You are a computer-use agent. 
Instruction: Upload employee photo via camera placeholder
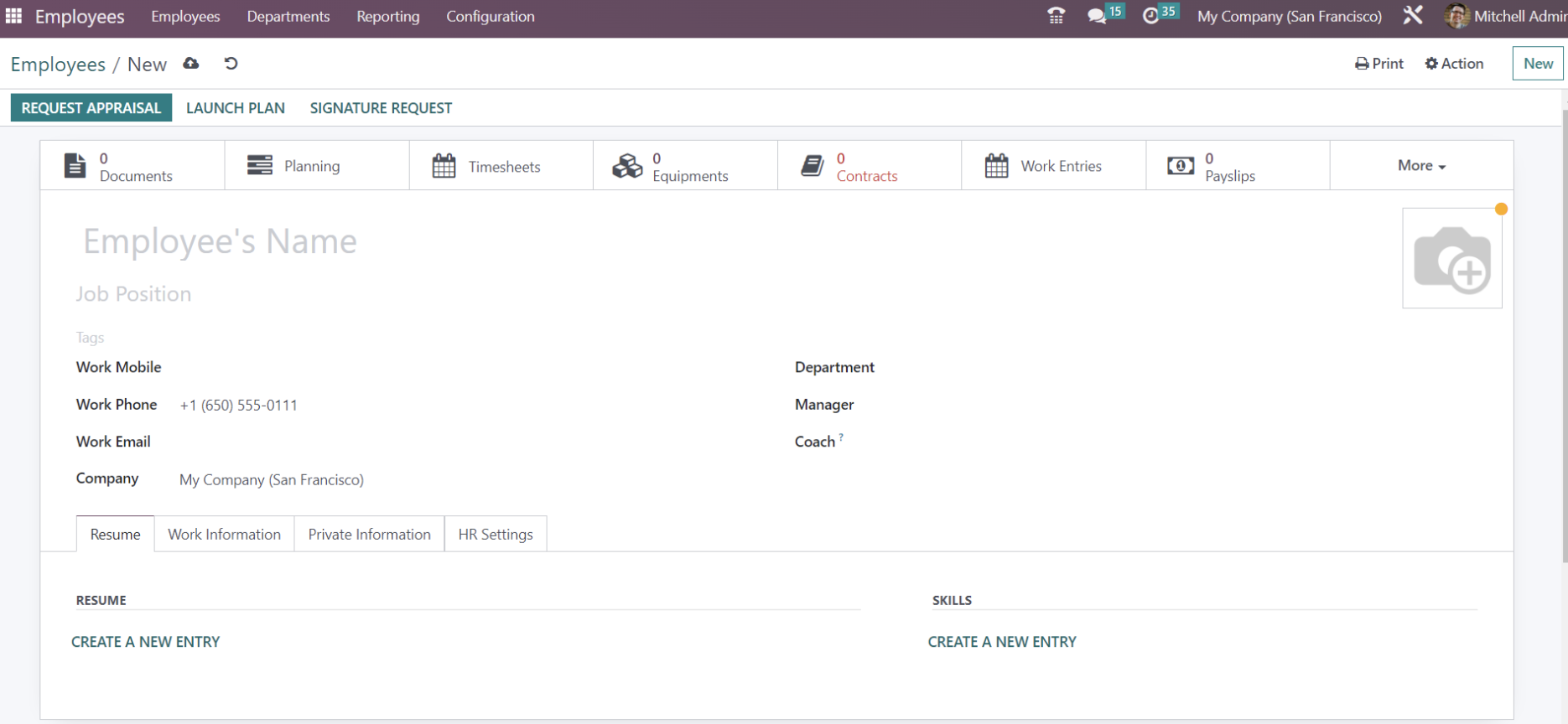point(1451,259)
